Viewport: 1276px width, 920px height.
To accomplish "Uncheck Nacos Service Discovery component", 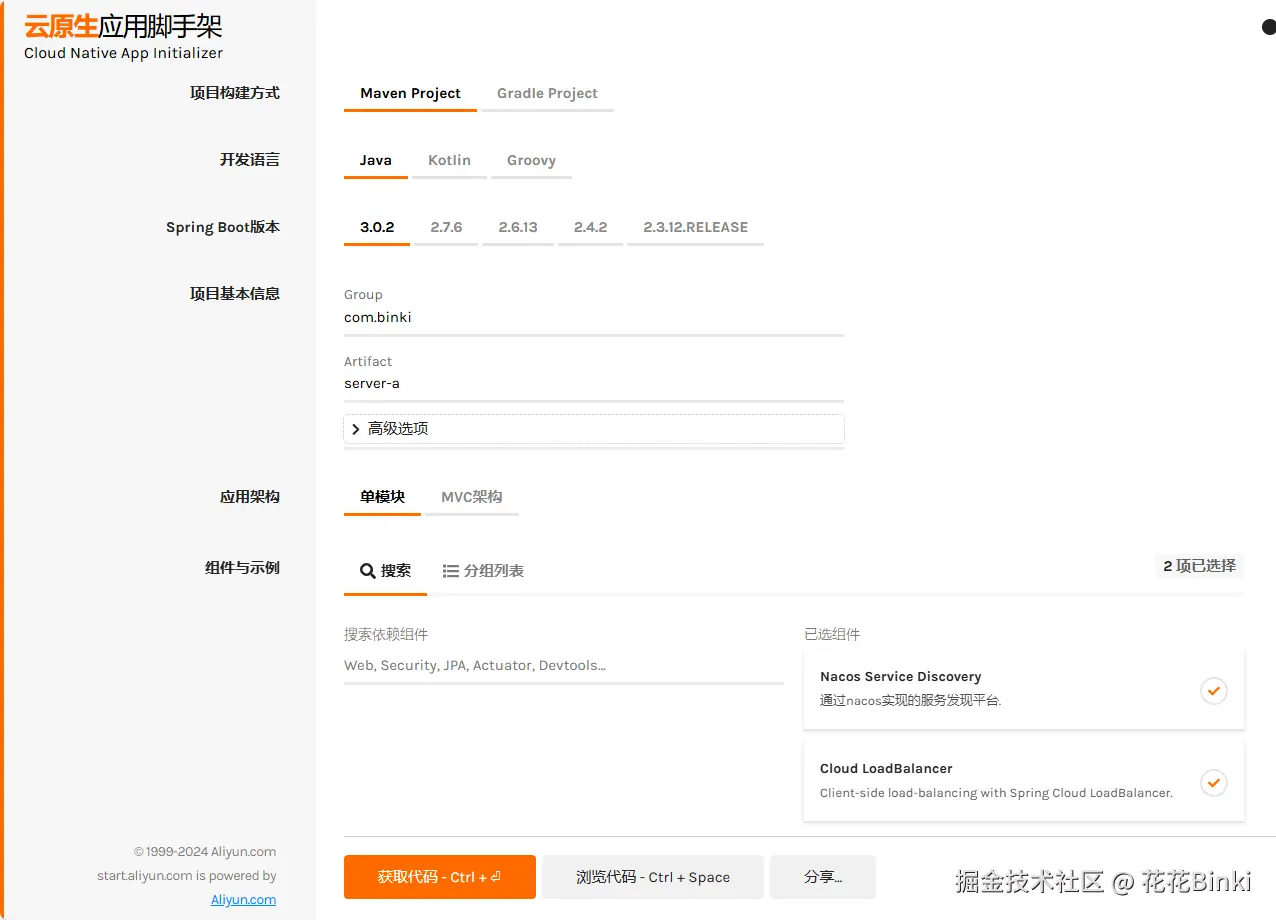I will tap(1213, 691).
